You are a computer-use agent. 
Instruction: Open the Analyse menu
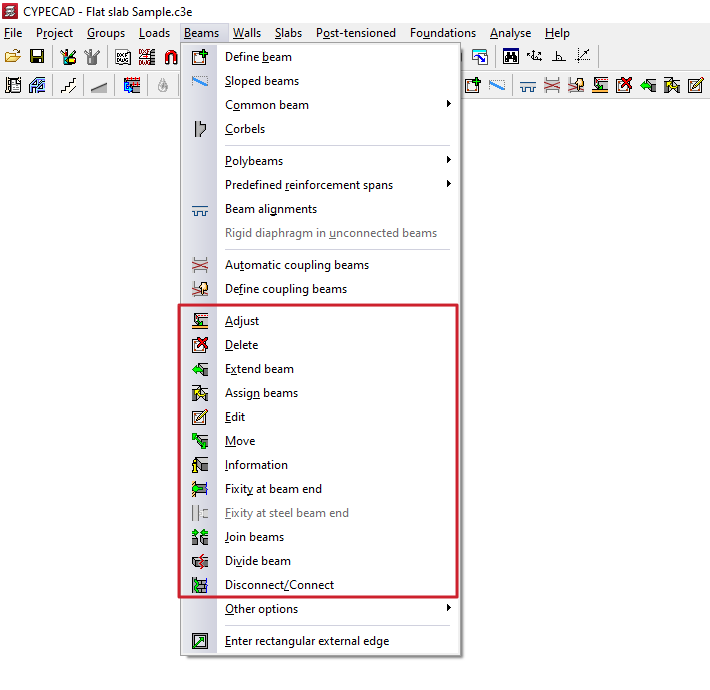510,33
